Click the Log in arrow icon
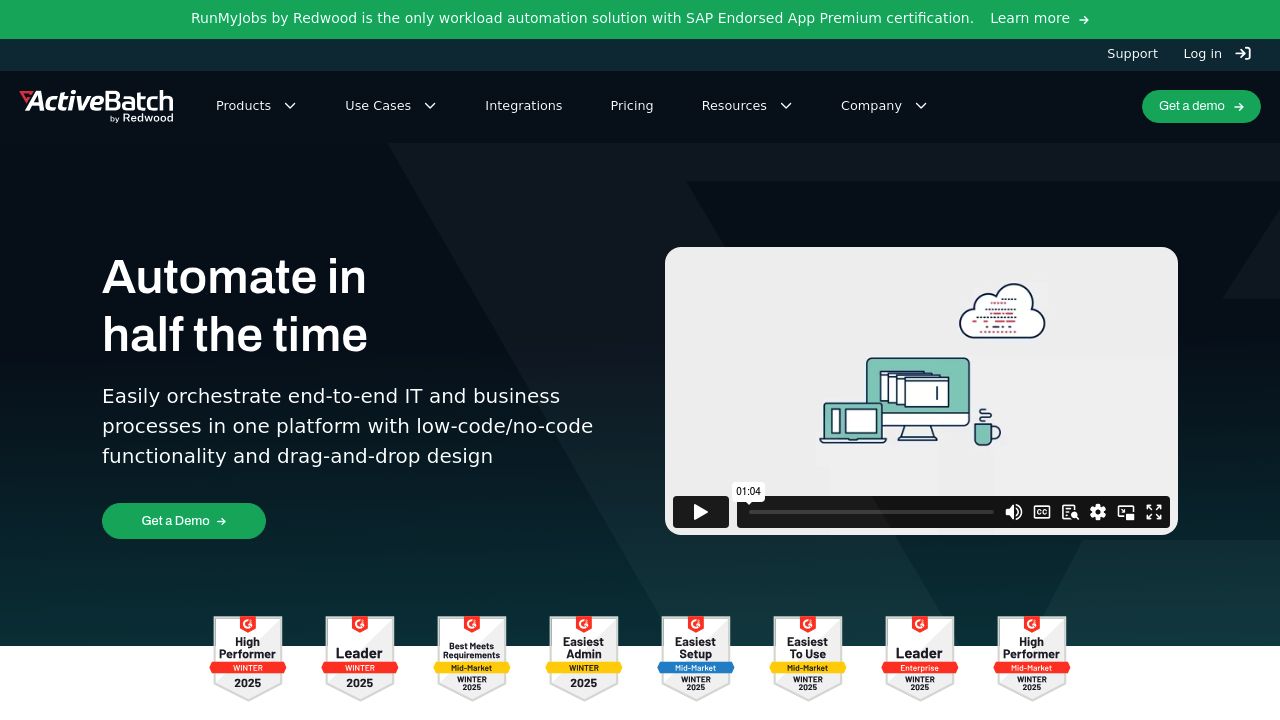Viewport: 1280px width, 720px height. coord(1243,54)
